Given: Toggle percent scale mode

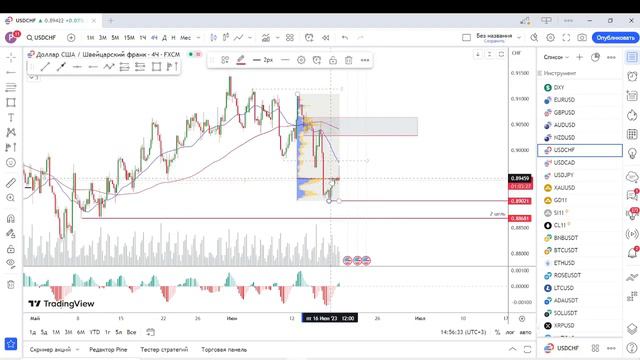Looking at the screenshot, I should (498, 332).
